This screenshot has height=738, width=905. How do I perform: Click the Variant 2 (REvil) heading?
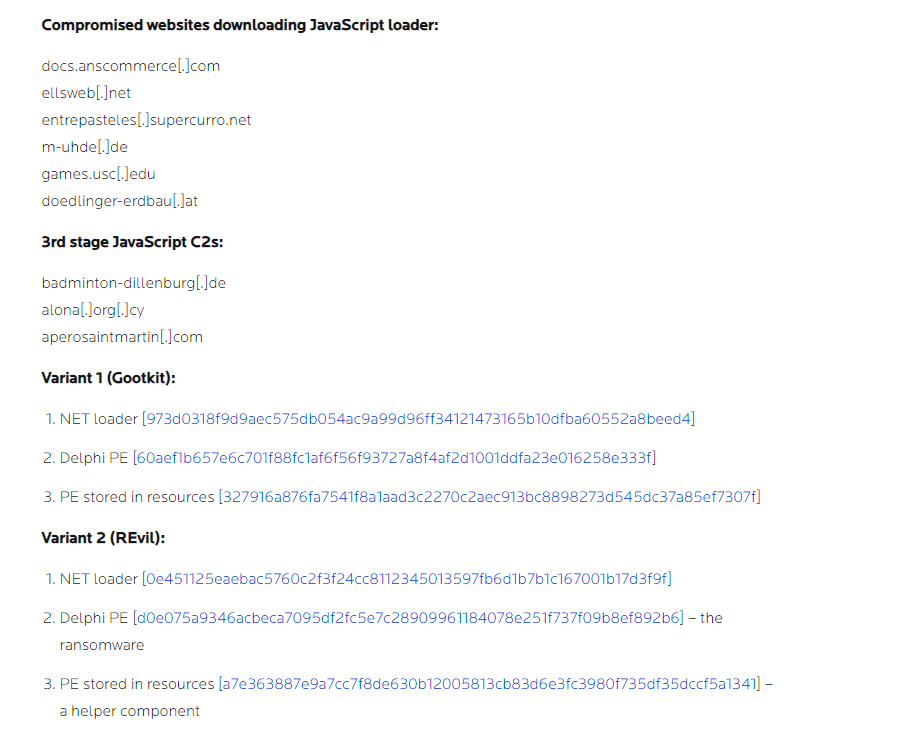[x=103, y=538]
